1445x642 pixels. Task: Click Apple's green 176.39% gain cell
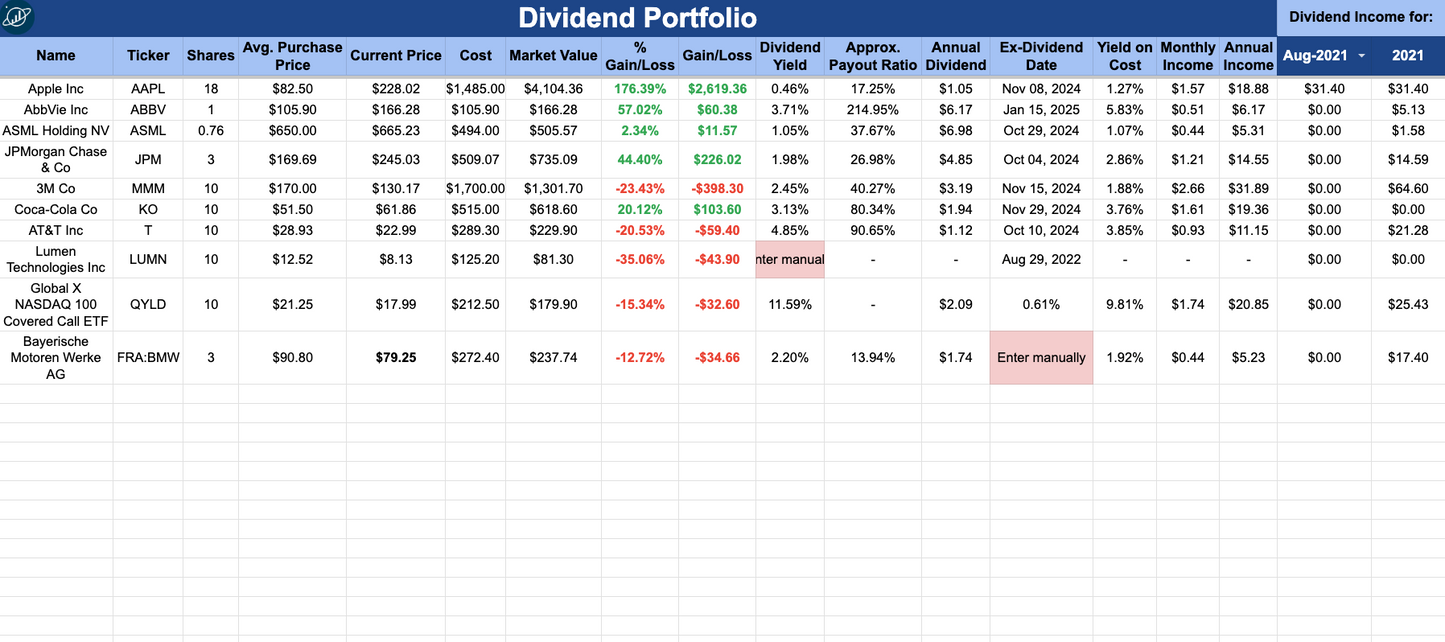(x=639, y=88)
